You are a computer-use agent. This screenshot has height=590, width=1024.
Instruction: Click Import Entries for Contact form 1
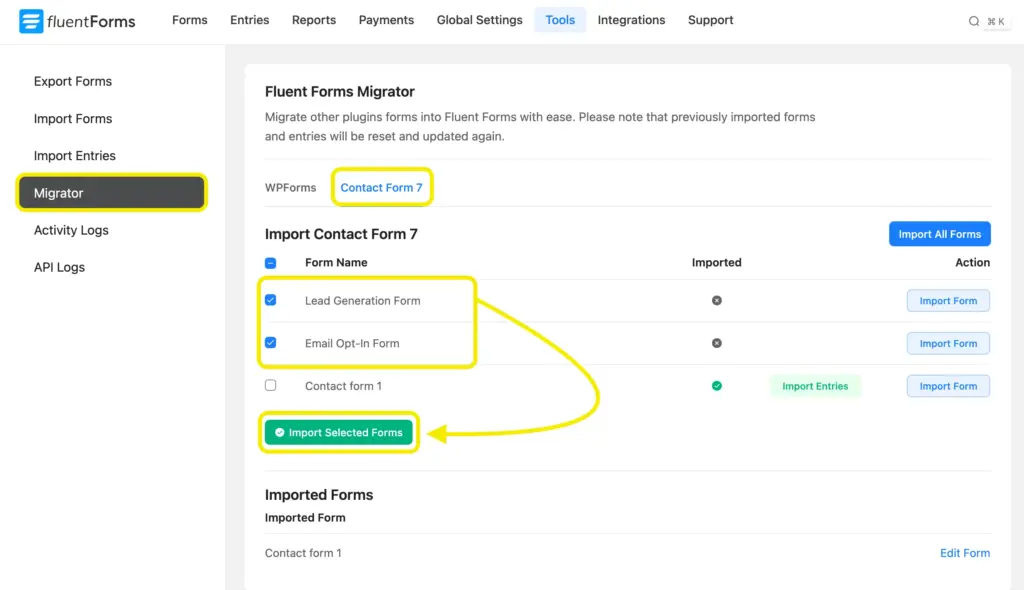click(x=815, y=386)
